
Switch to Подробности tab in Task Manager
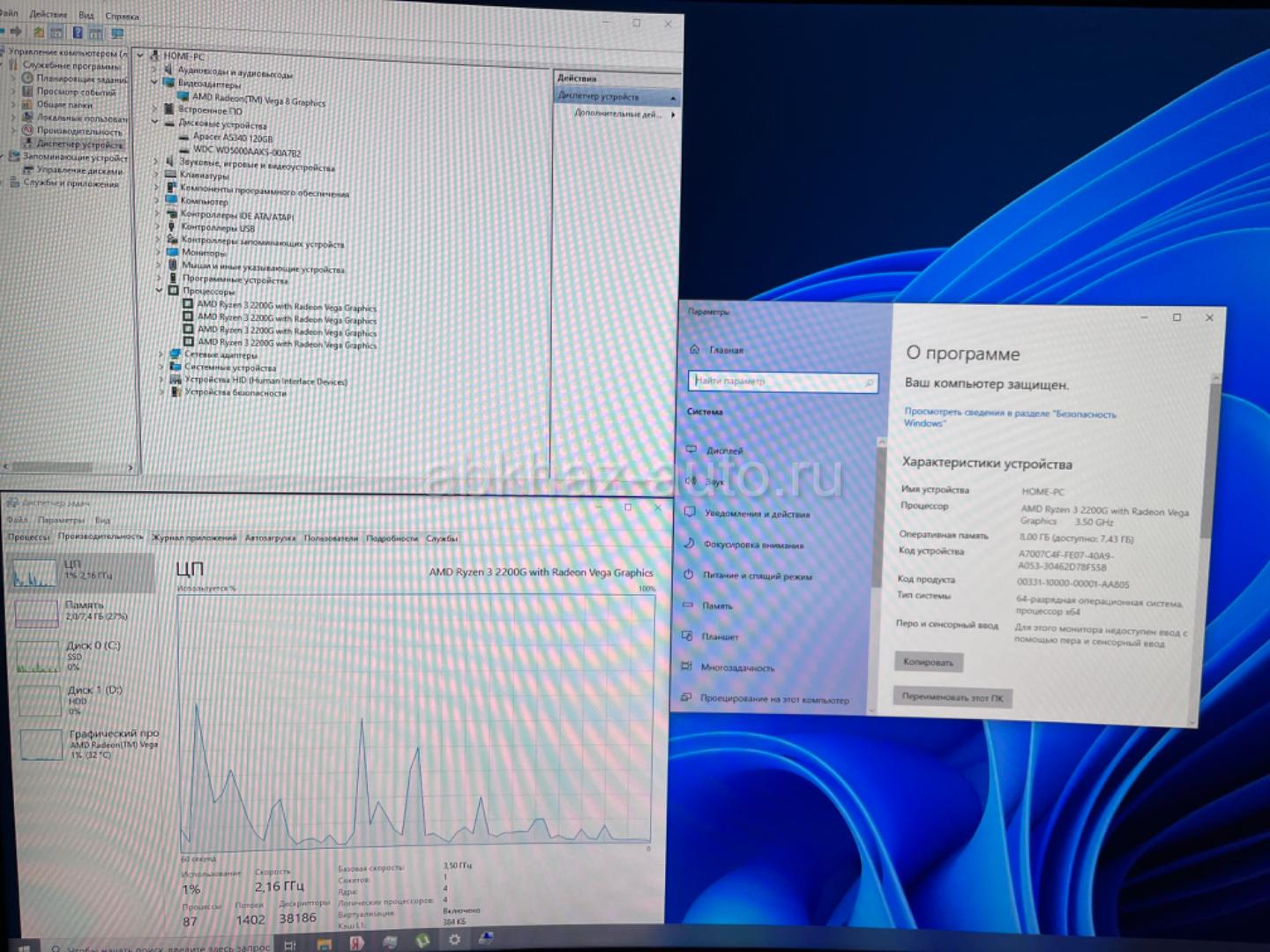point(392,538)
